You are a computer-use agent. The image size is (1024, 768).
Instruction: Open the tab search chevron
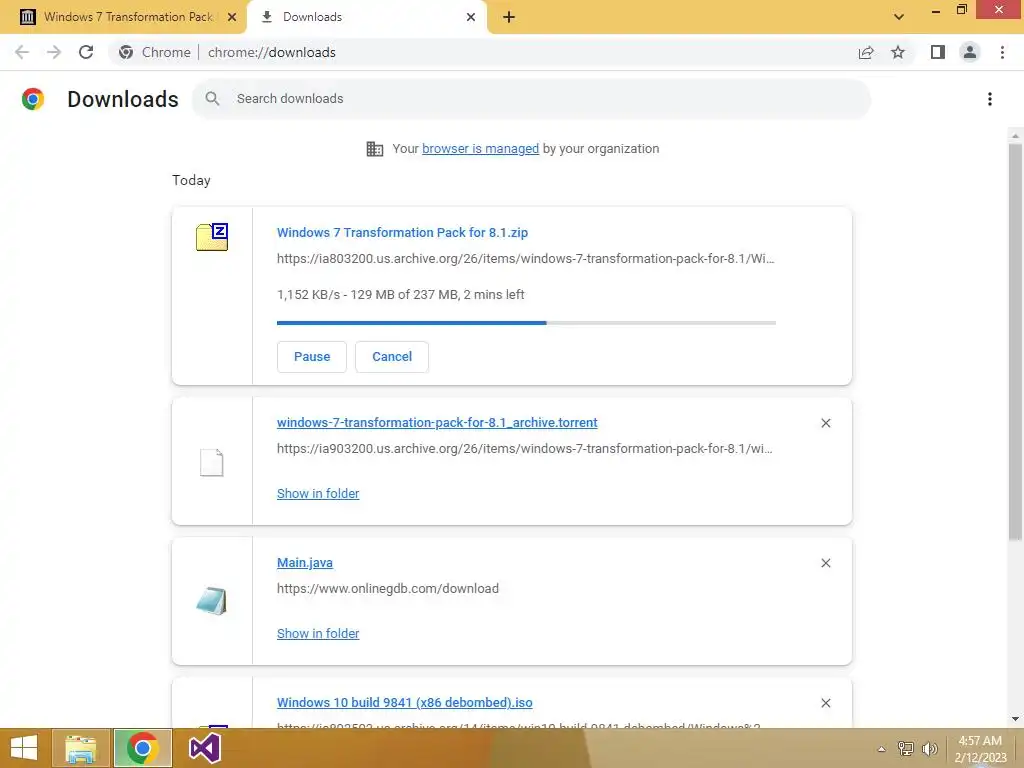(899, 17)
